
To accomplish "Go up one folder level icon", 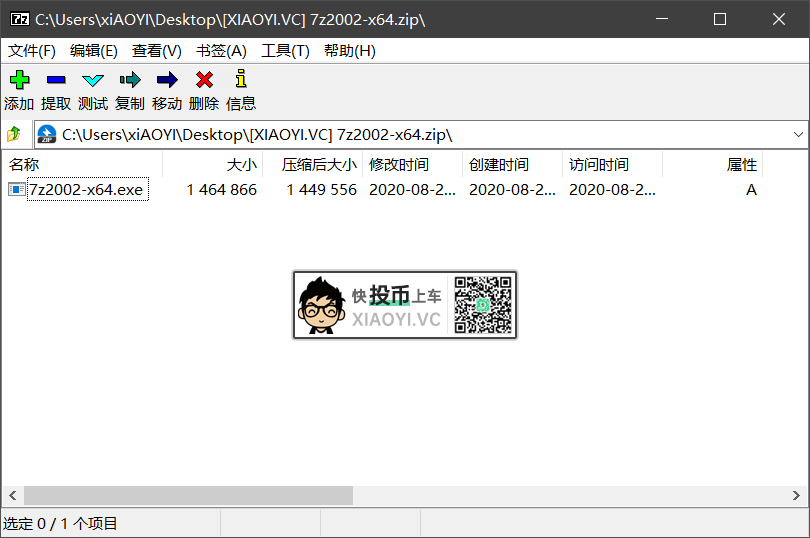I will point(14,134).
